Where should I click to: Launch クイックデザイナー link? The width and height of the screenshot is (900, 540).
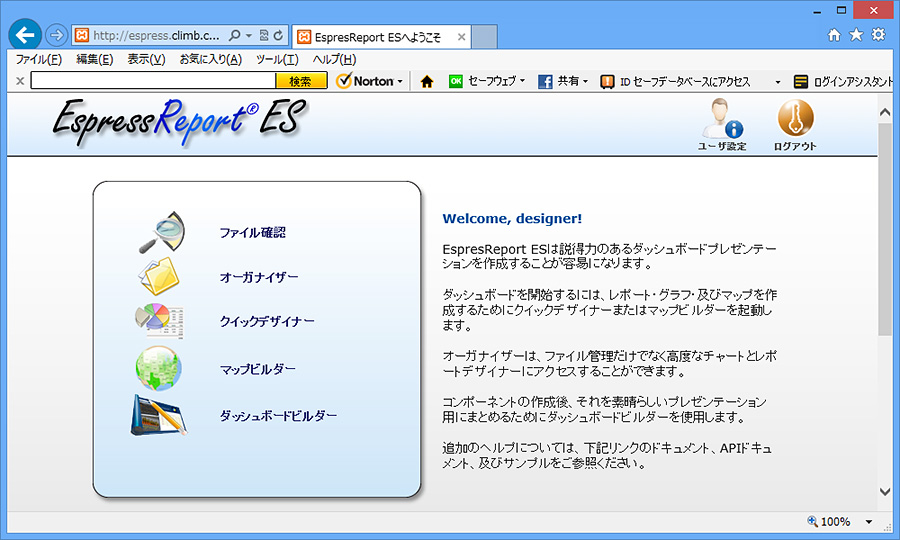[x=267, y=321]
